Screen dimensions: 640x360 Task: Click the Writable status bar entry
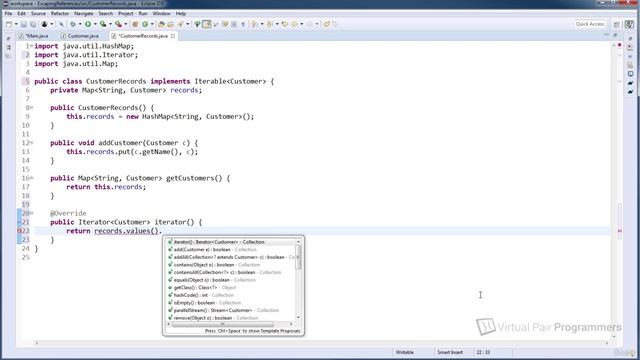405,352
